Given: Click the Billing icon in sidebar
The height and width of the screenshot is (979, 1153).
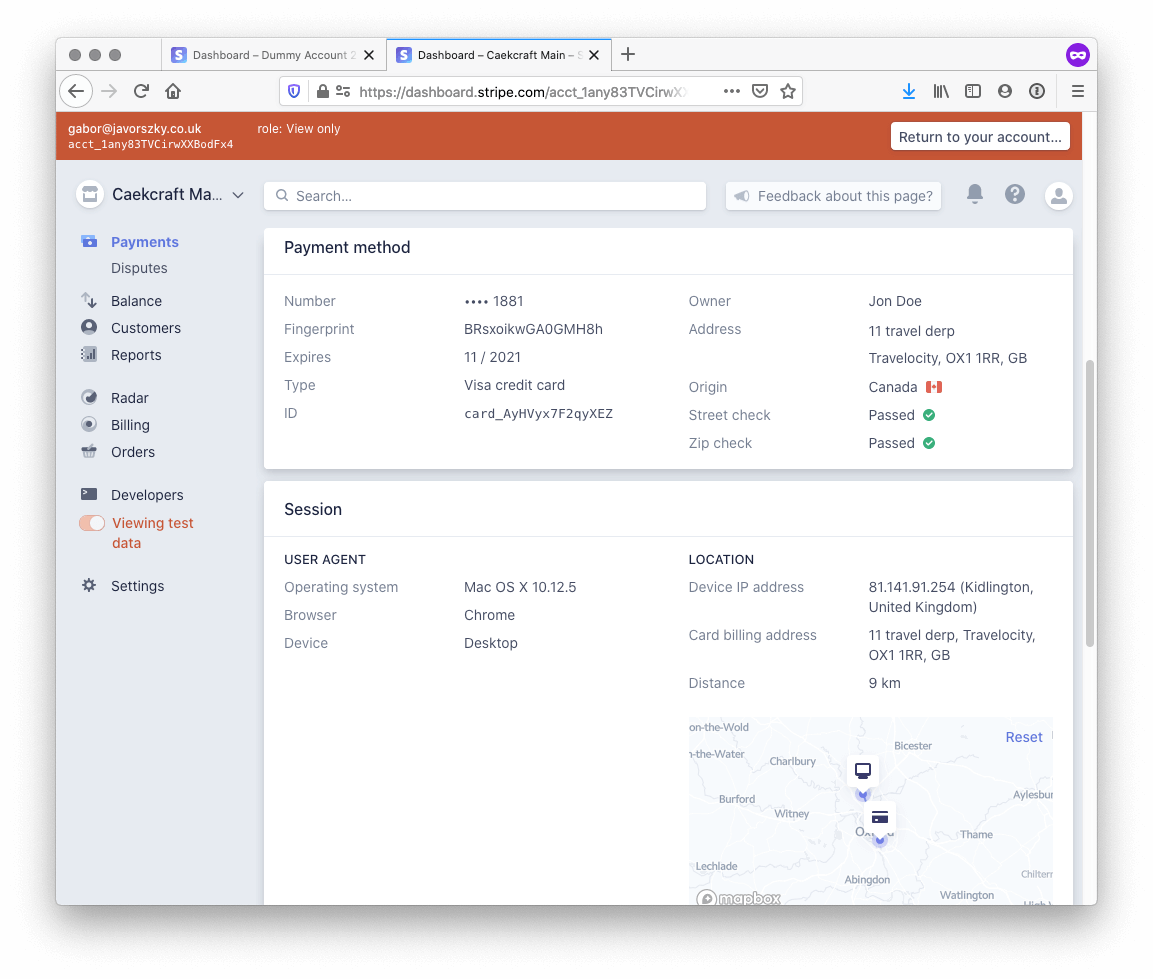Looking at the screenshot, I should 89,424.
